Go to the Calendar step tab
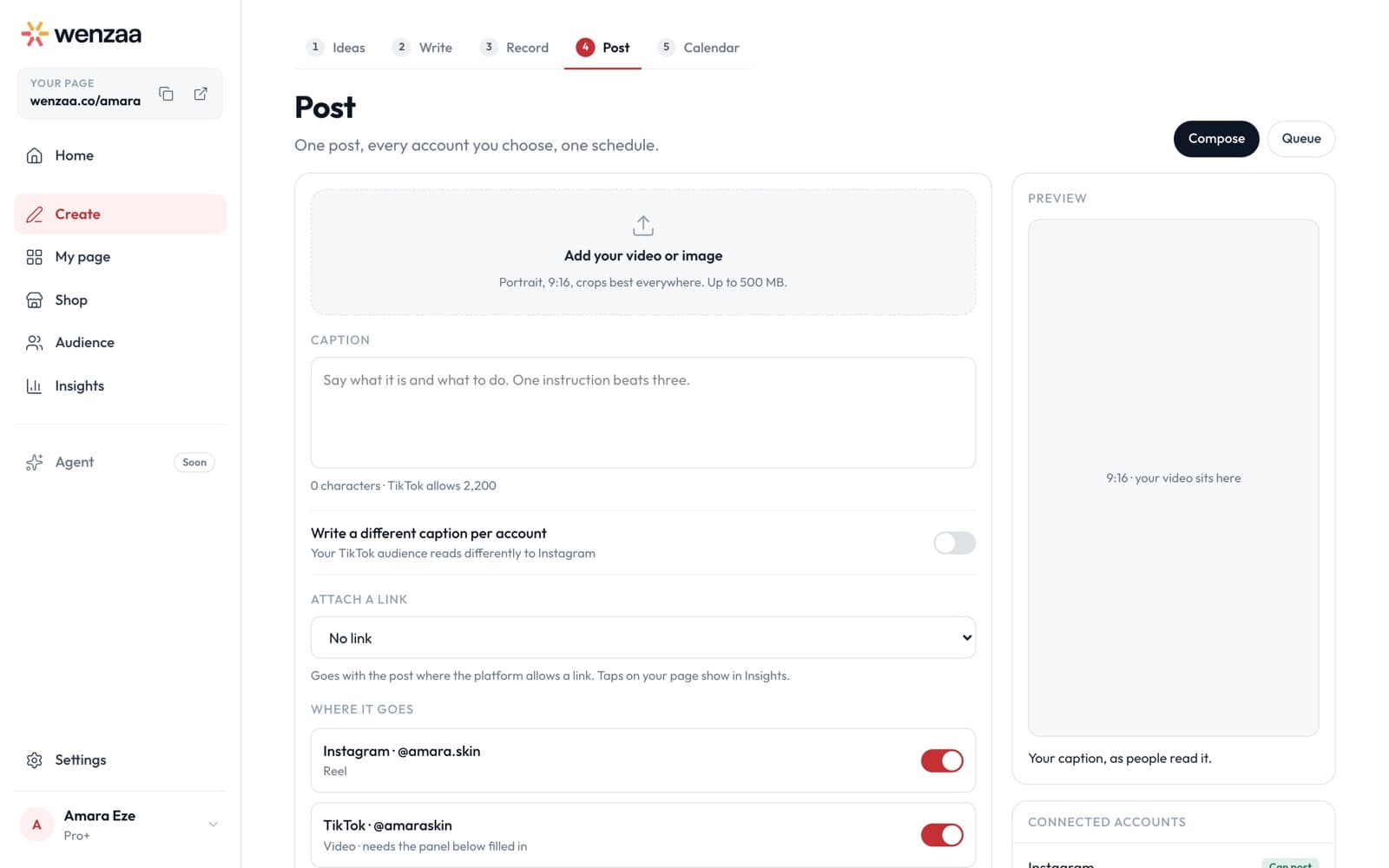 tap(699, 48)
